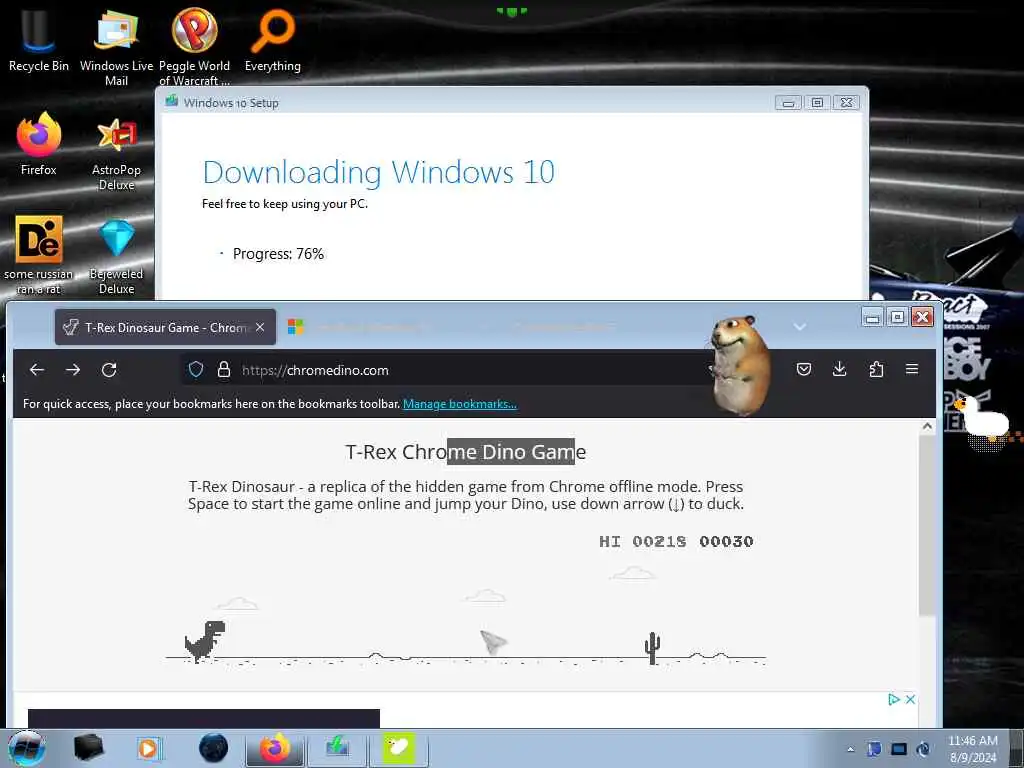Open the AdChoices triangle icon
Image resolution: width=1024 pixels, height=768 pixels.
(893, 699)
